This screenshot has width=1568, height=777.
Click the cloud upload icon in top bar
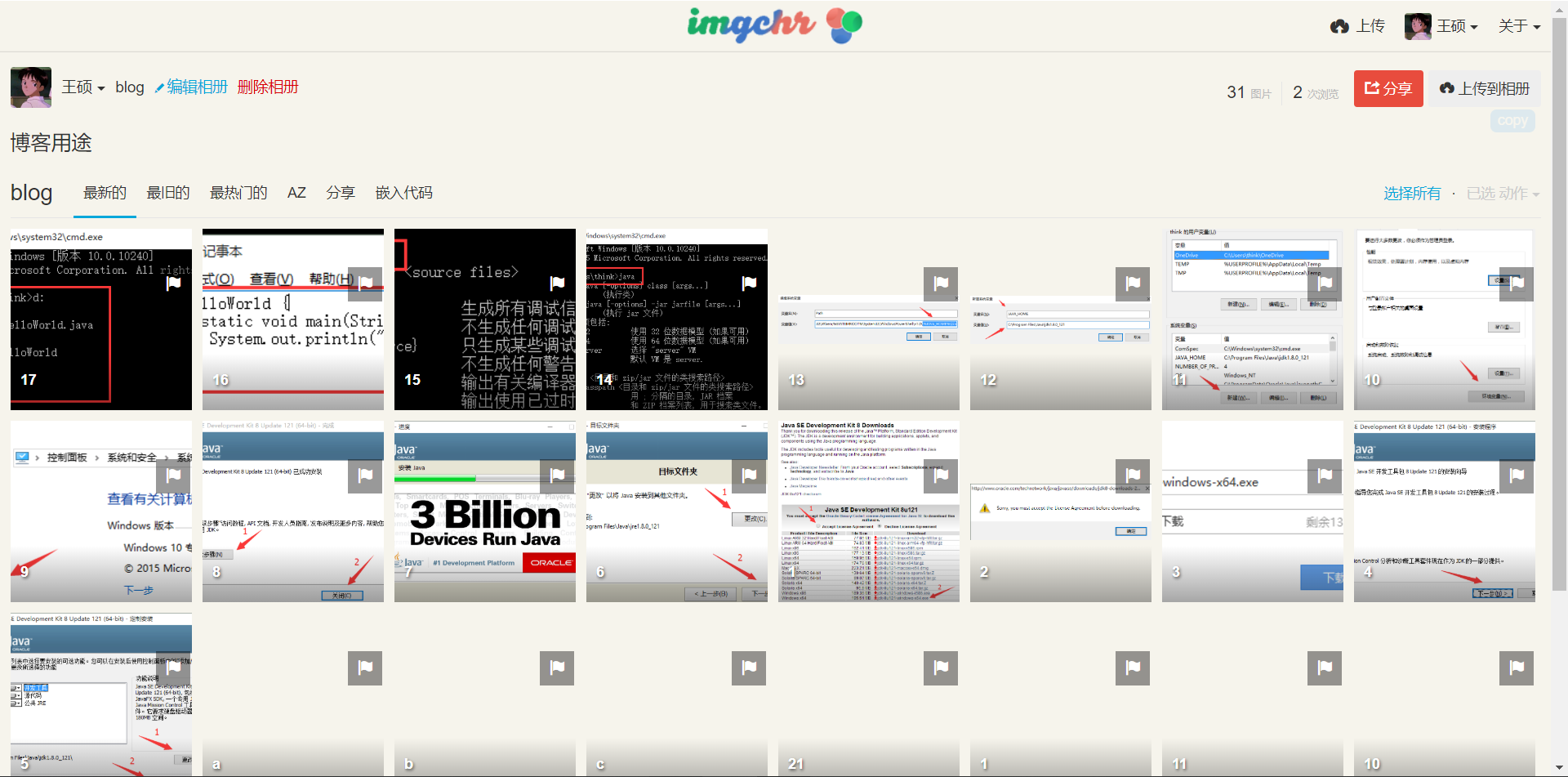point(1339,26)
